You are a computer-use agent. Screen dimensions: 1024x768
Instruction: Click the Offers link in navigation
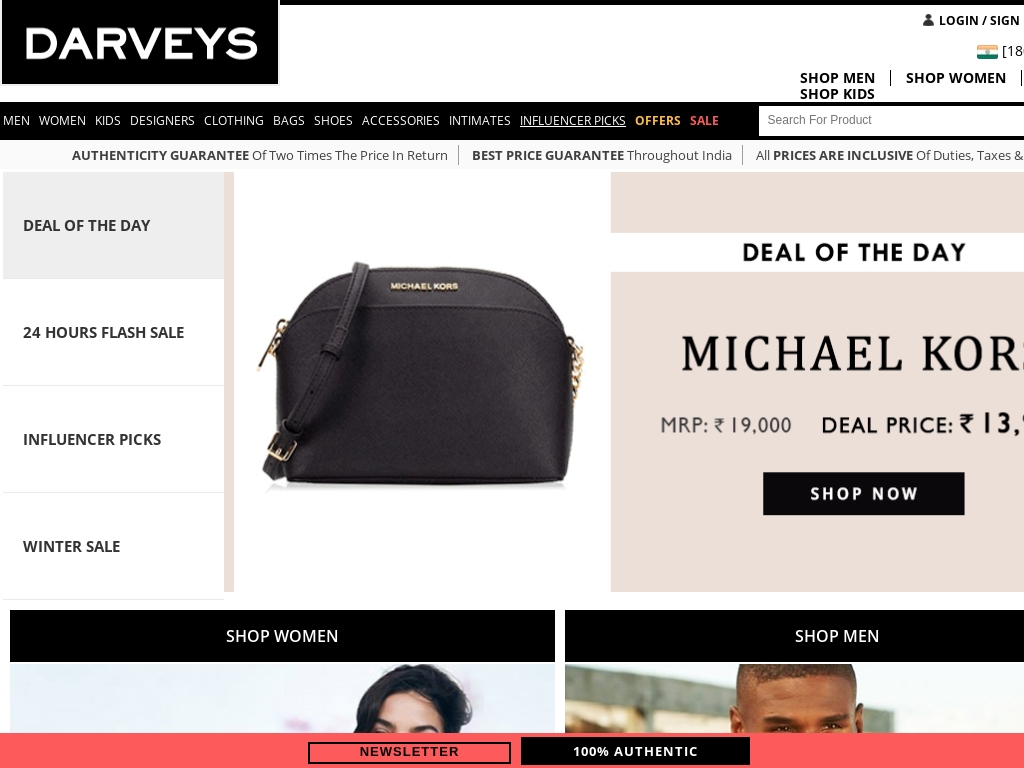(x=658, y=121)
